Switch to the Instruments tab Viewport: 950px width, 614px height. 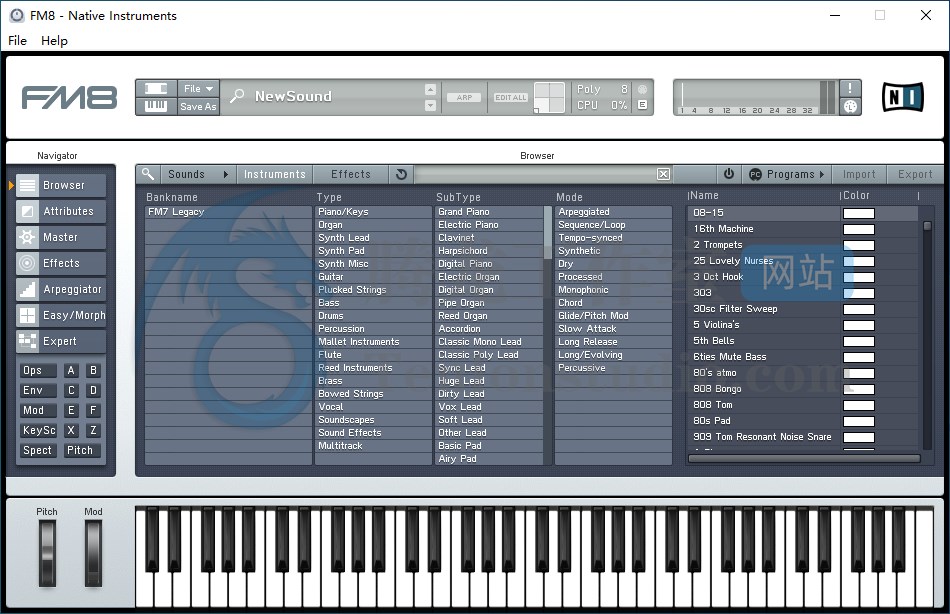click(274, 175)
